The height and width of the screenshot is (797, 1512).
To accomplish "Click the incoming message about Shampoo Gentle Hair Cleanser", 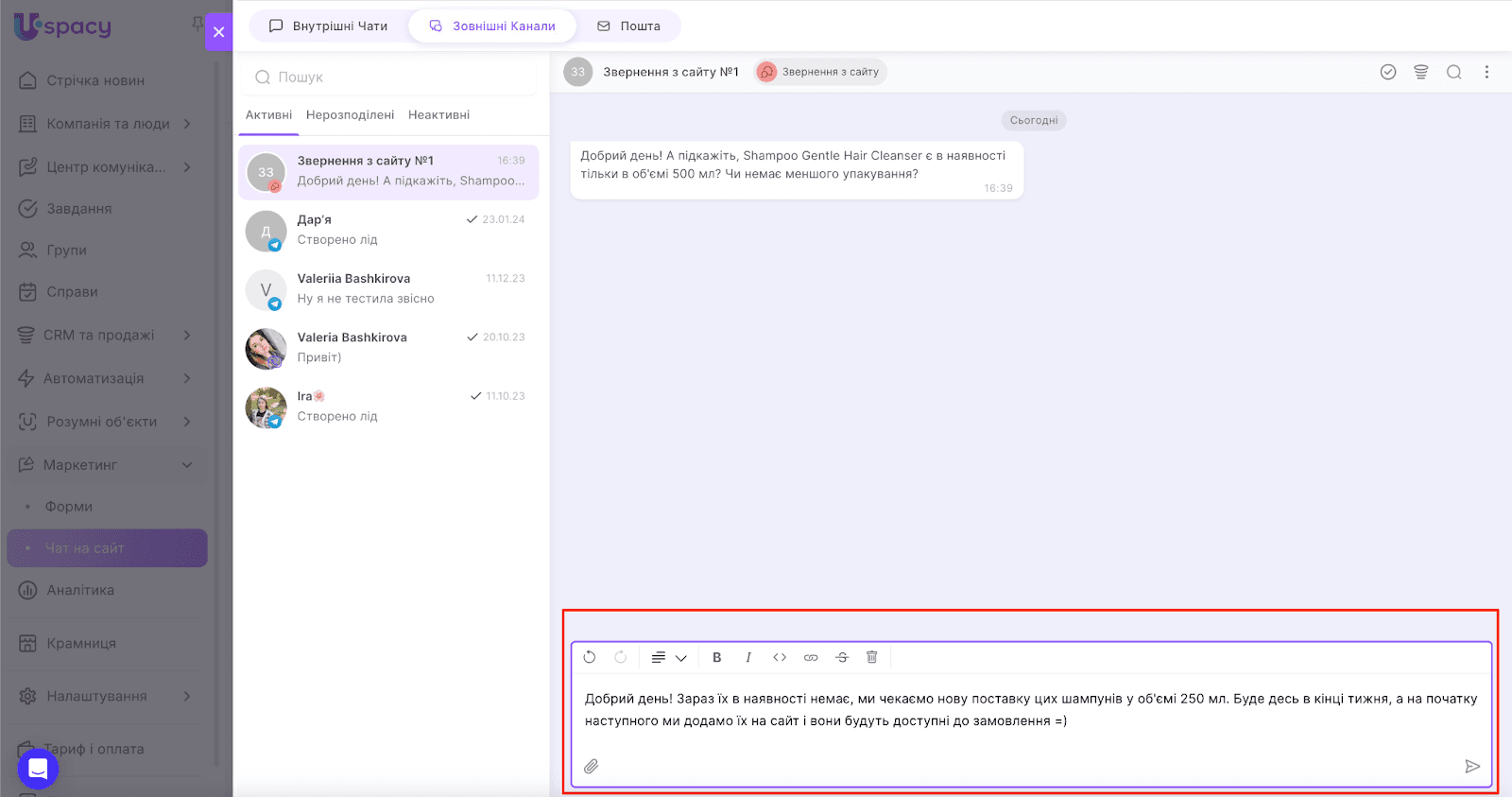I will point(797,170).
